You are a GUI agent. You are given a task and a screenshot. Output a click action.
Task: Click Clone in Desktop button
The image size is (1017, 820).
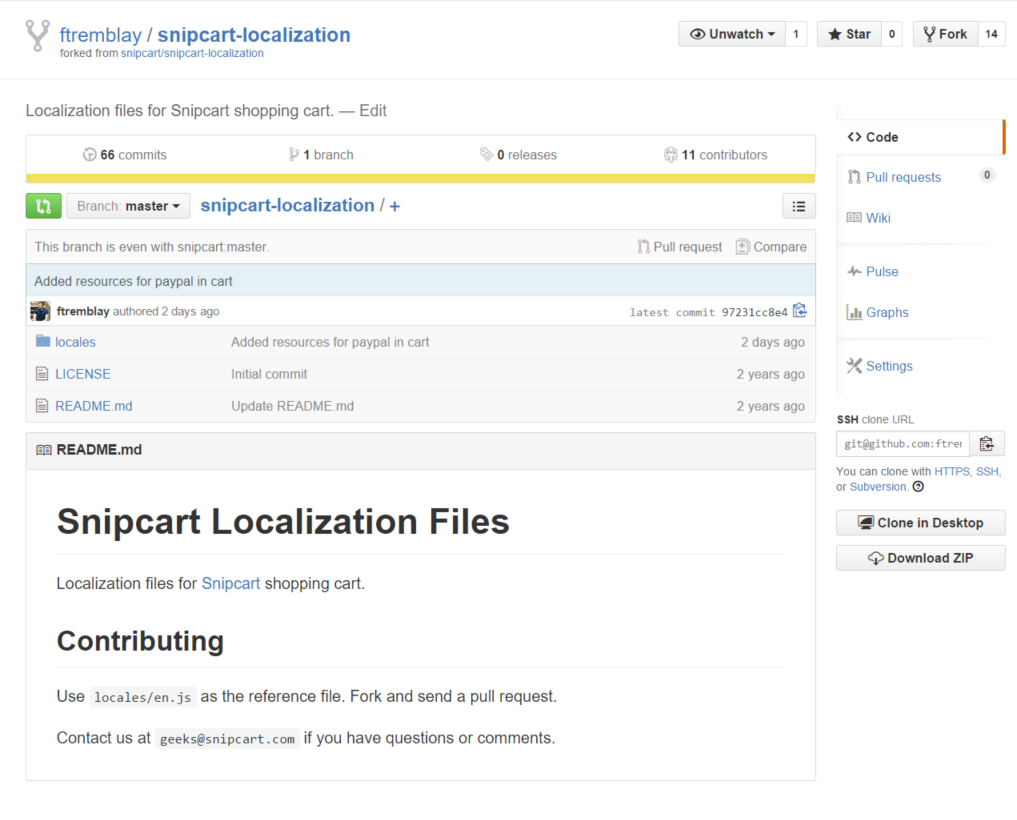pos(920,523)
